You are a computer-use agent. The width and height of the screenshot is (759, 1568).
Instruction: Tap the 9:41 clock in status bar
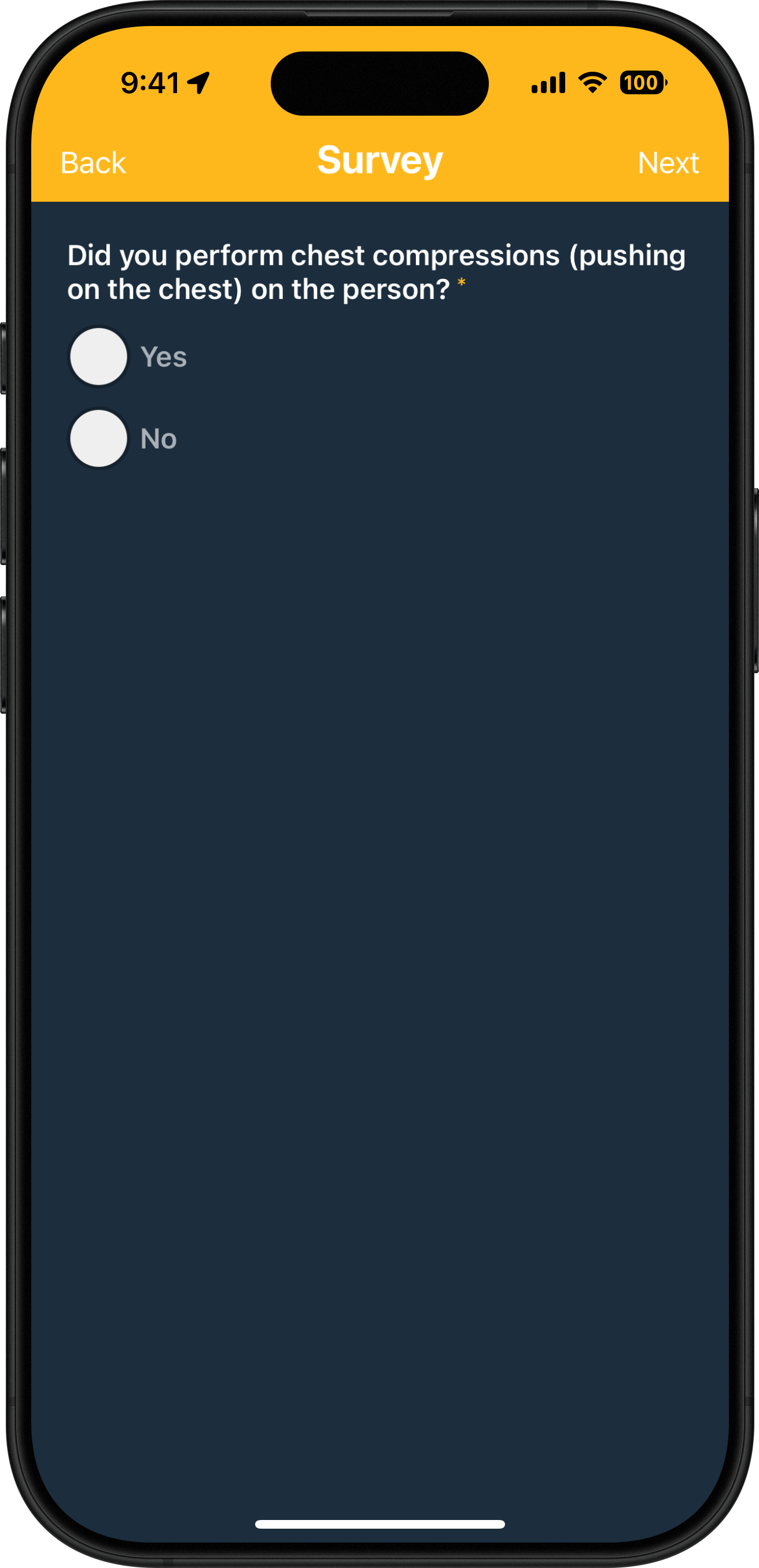click(150, 83)
